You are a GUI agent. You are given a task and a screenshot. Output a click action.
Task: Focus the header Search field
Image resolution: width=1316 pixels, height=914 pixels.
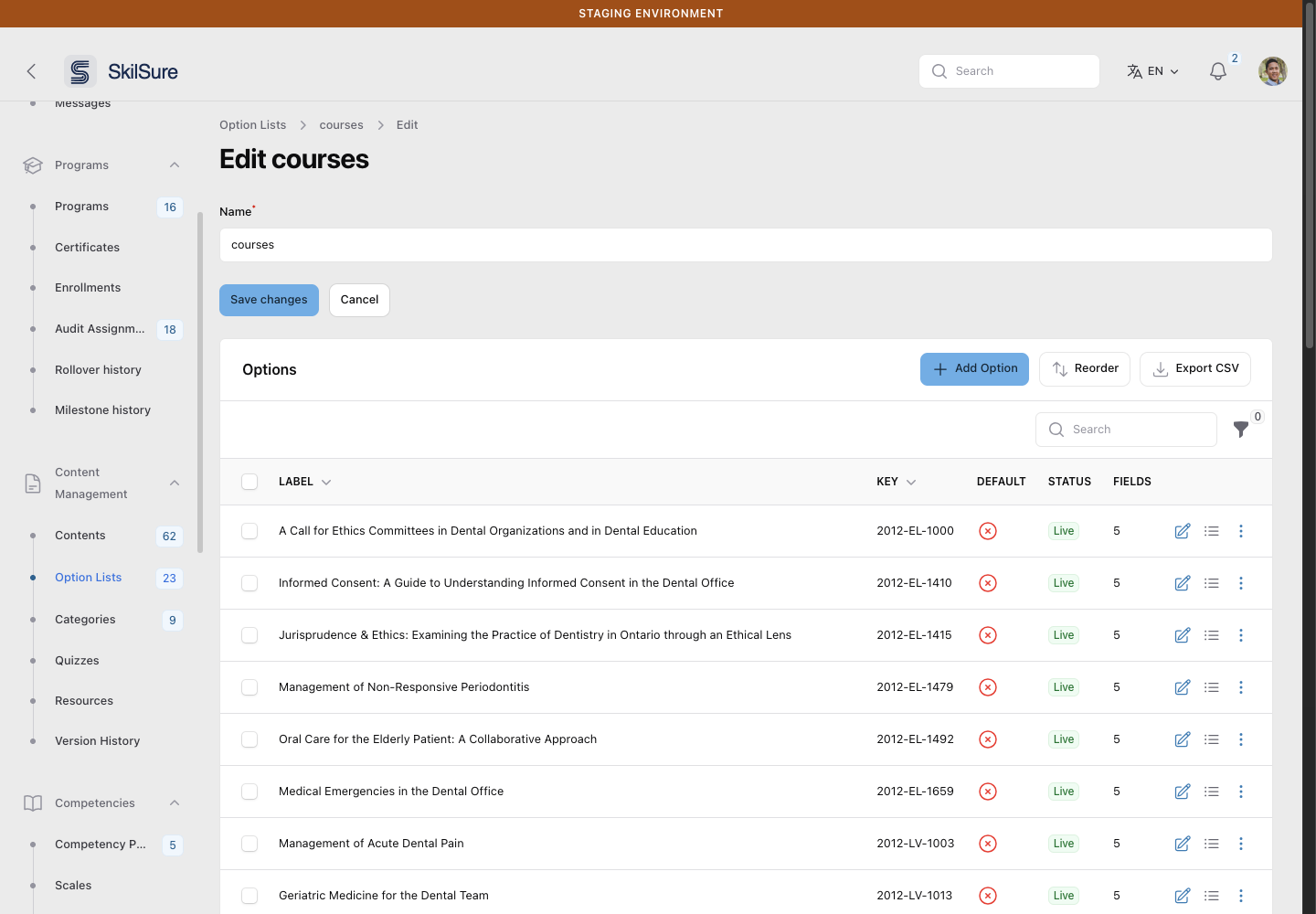pos(1009,71)
